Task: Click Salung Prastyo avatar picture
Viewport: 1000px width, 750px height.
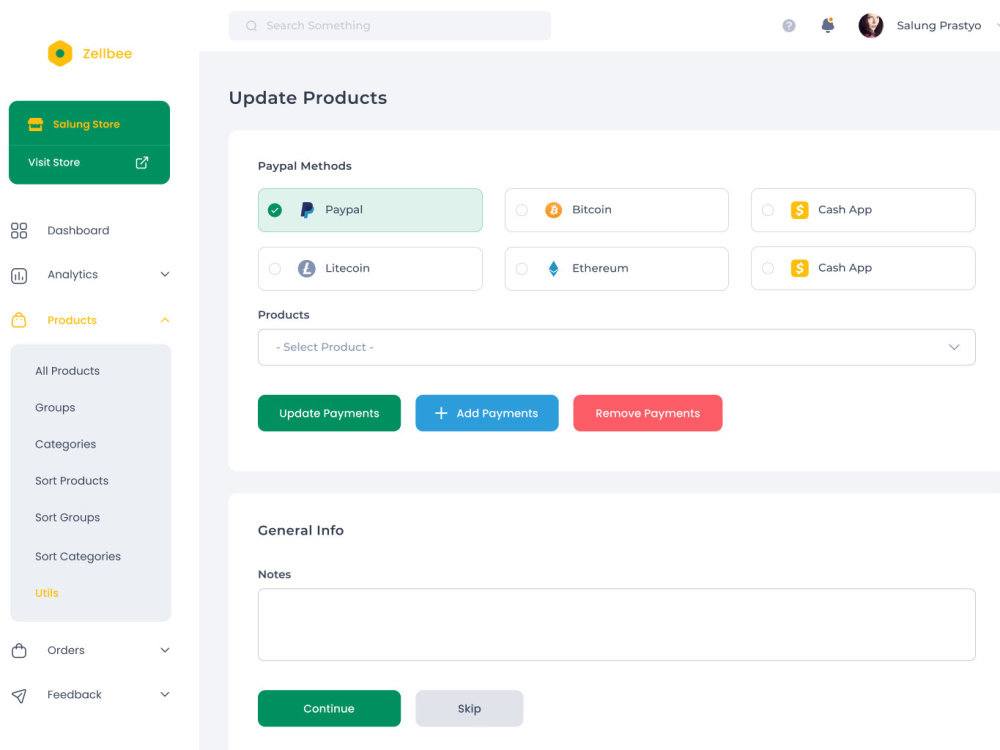Action: 871,26
